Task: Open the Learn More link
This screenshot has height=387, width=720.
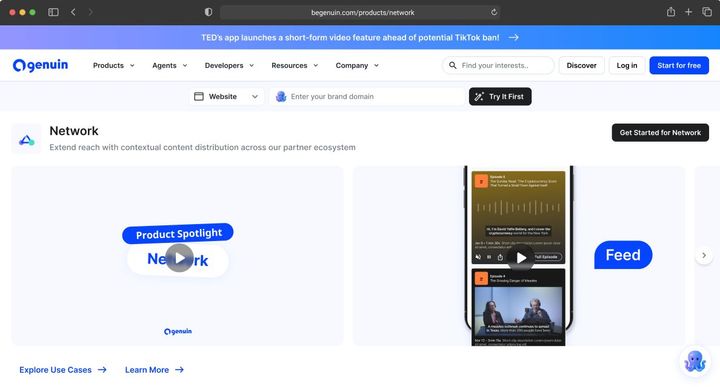Action: click(x=154, y=370)
